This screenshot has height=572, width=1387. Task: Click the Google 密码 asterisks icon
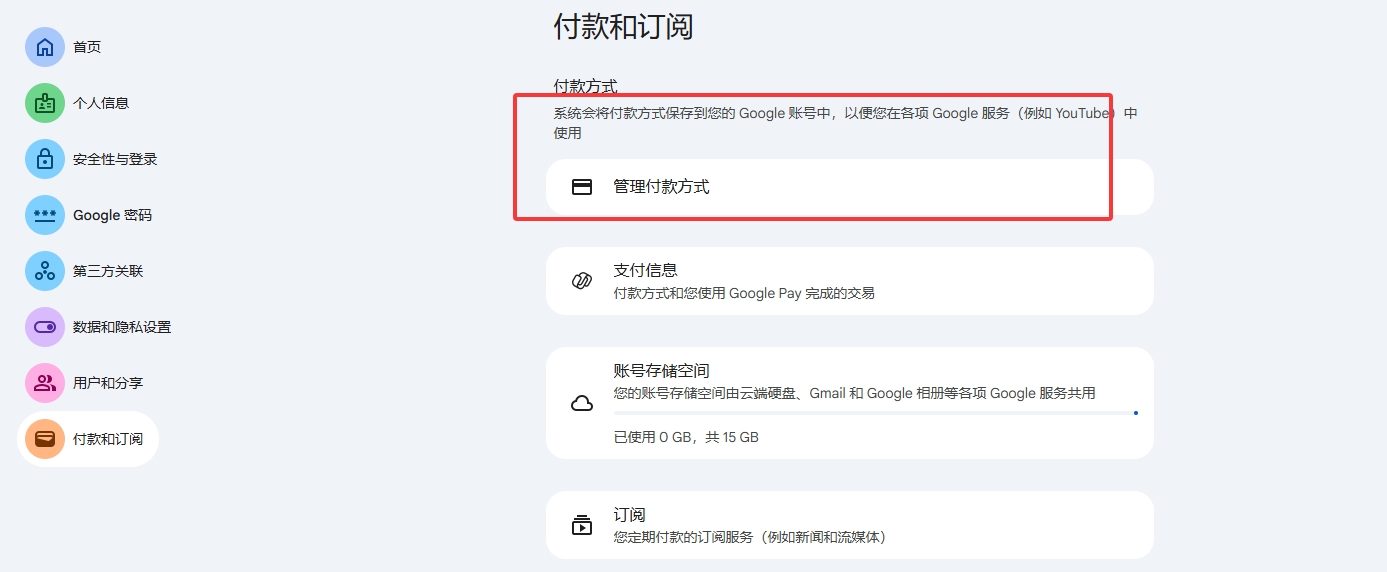point(45,215)
